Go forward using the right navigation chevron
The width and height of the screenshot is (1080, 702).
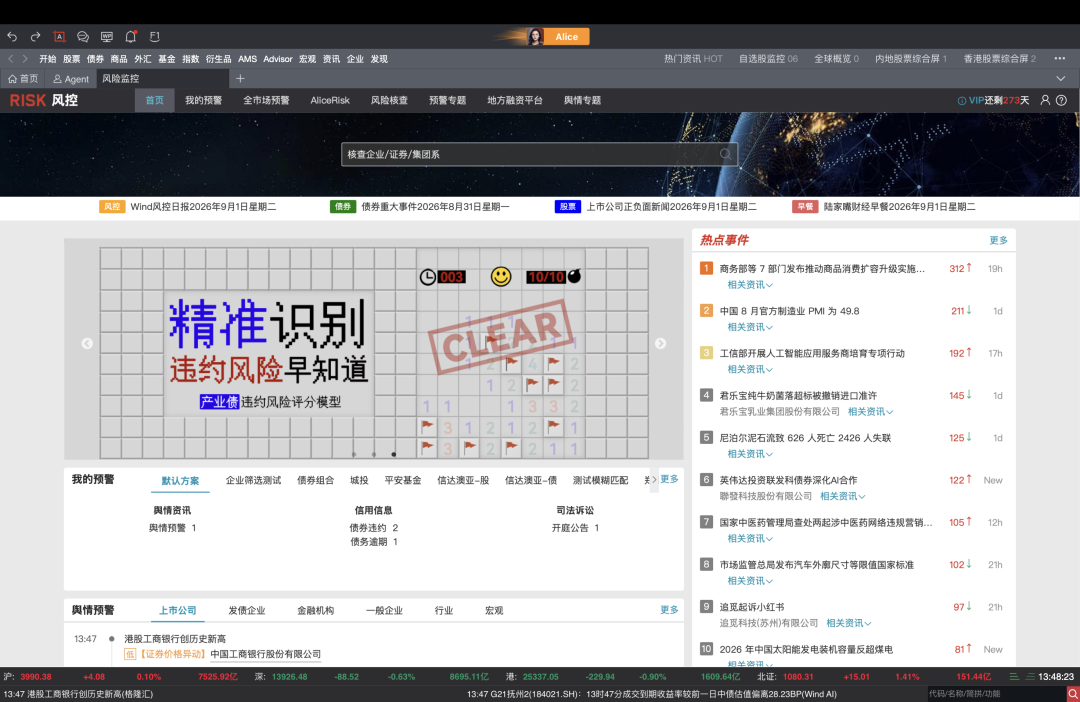click(25, 59)
